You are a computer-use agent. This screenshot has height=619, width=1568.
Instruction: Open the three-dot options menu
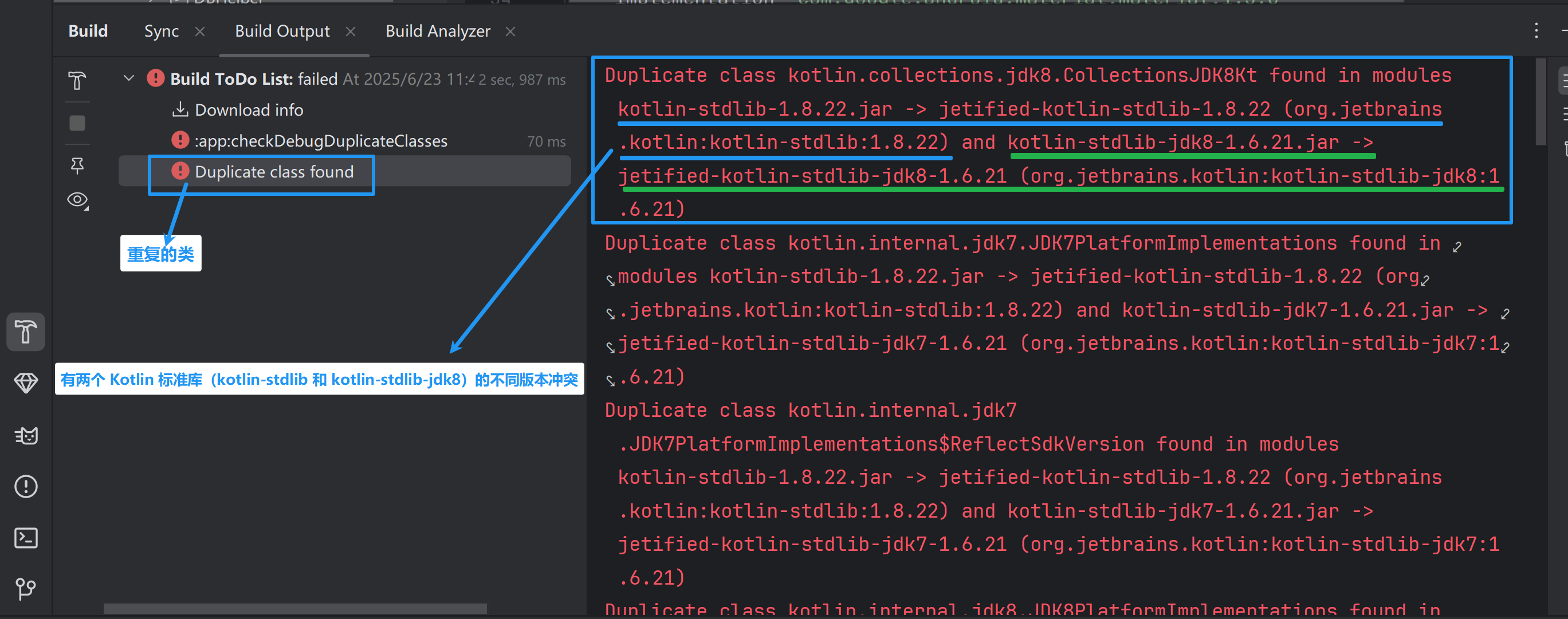pyautogui.click(x=1536, y=30)
